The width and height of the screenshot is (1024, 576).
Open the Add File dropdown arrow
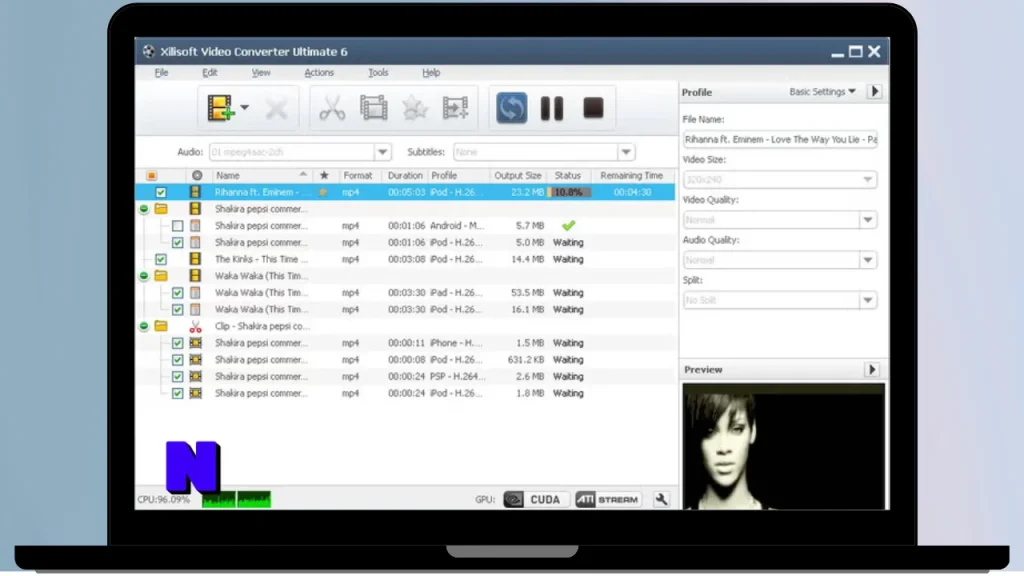(x=244, y=108)
